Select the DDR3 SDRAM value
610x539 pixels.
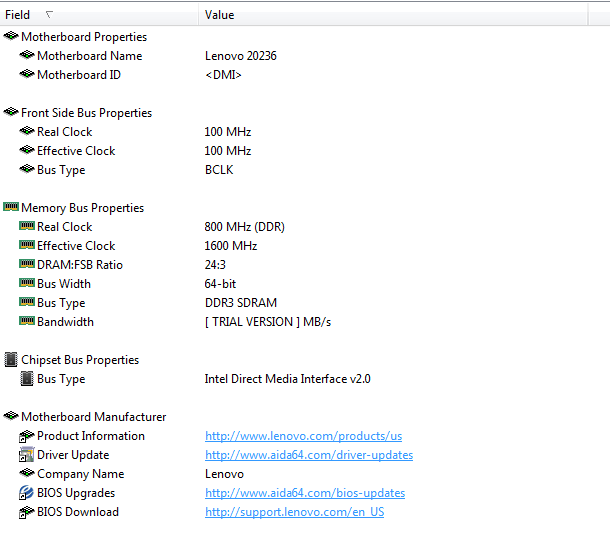click(x=241, y=303)
